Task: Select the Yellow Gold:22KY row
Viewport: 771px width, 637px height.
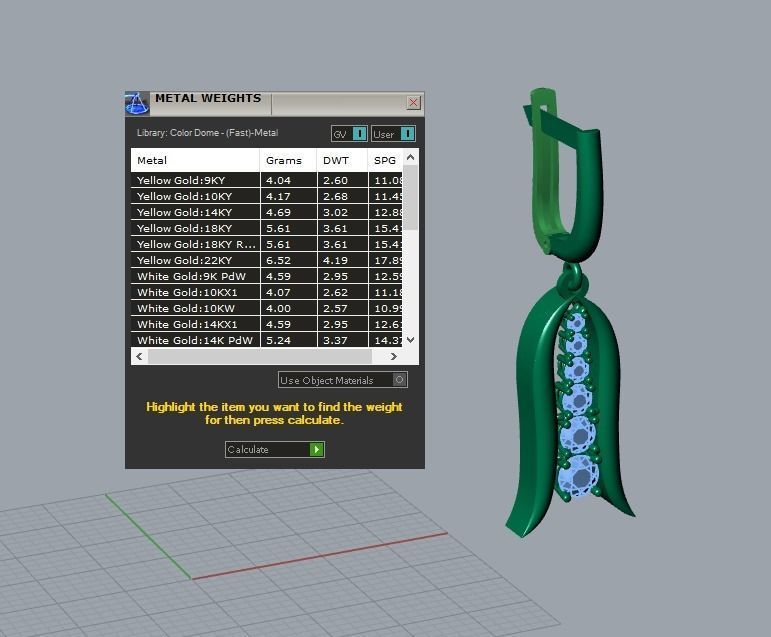Action: (267, 260)
